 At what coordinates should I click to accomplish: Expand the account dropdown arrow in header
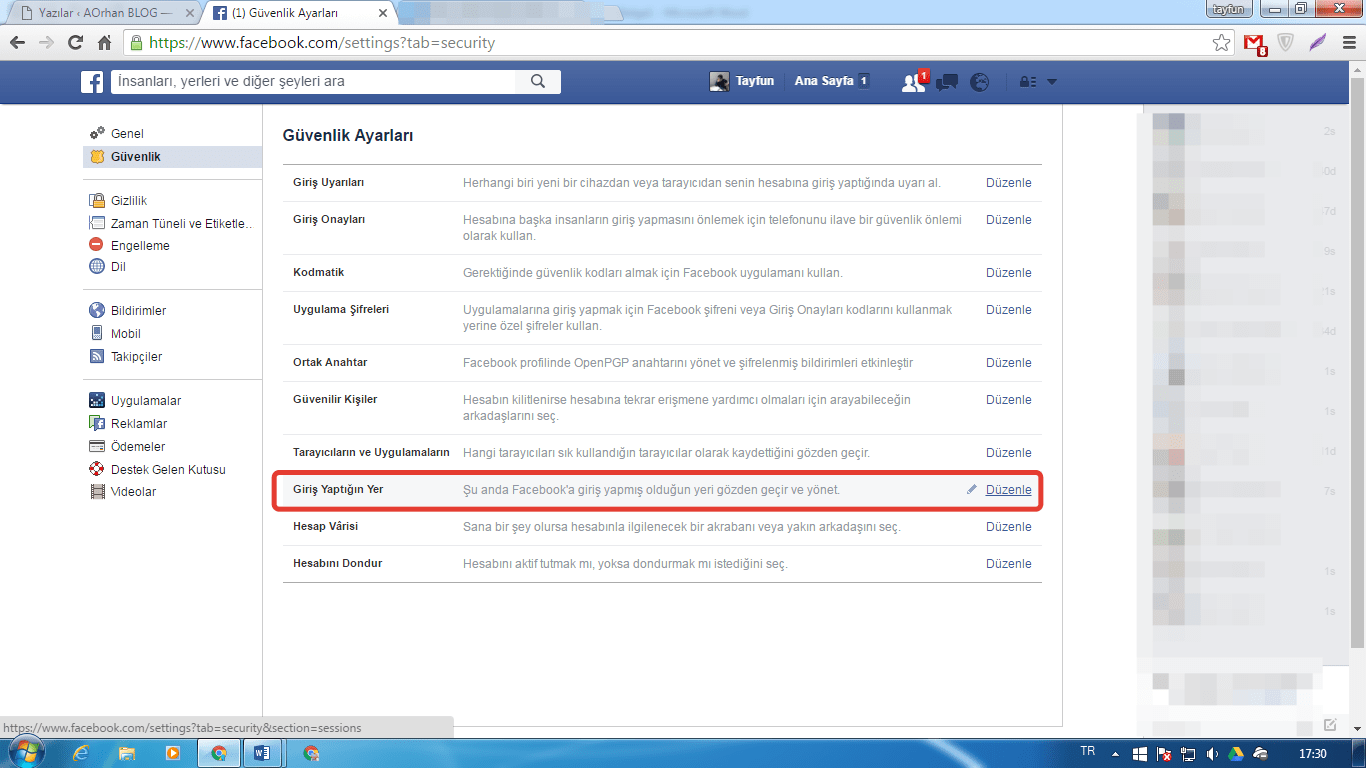point(1051,82)
